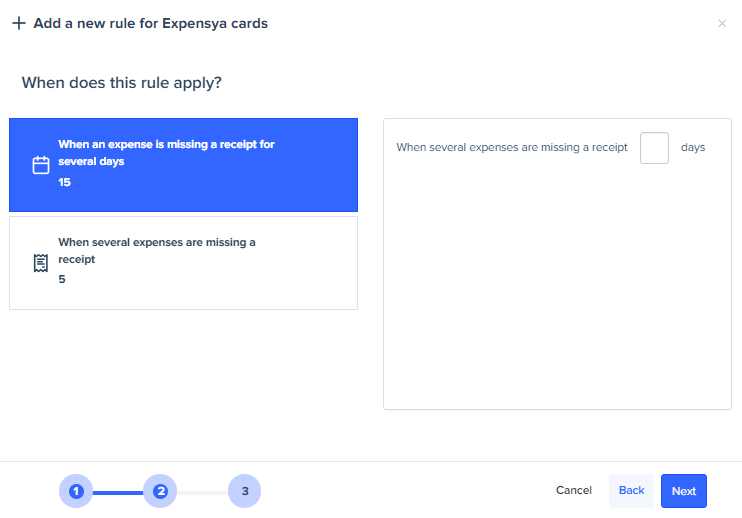Click the calendar icon in the first rule card
The height and width of the screenshot is (518, 742).
pyautogui.click(x=41, y=165)
